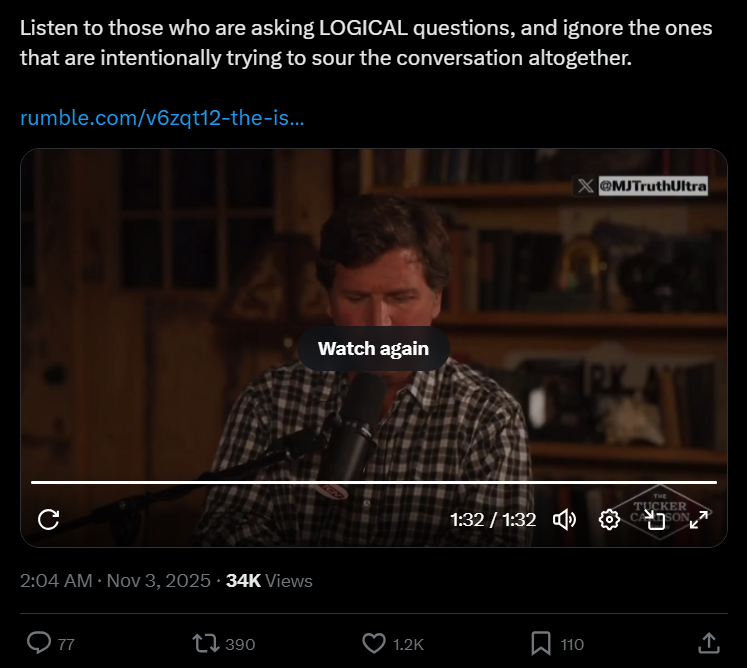747x668 pixels.
Task: Repost this post via the retweet icon
Action: (x=204, y=643)
